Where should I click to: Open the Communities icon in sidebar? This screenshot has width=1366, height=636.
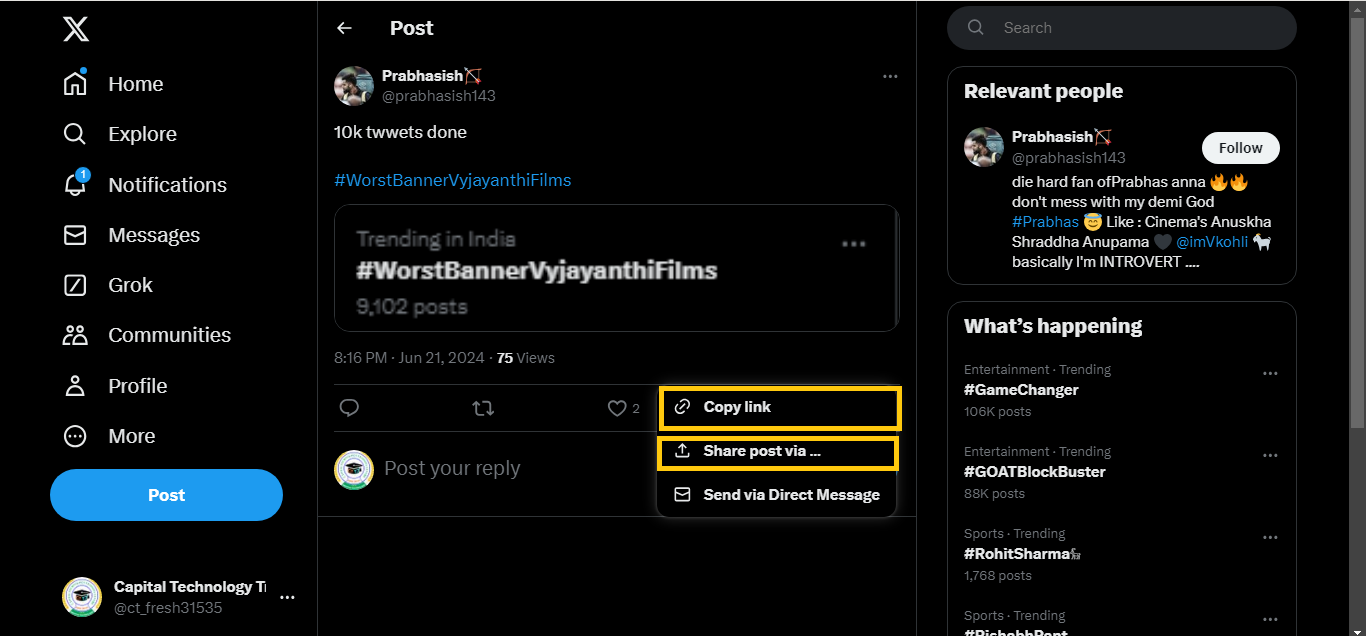[75, 335]
